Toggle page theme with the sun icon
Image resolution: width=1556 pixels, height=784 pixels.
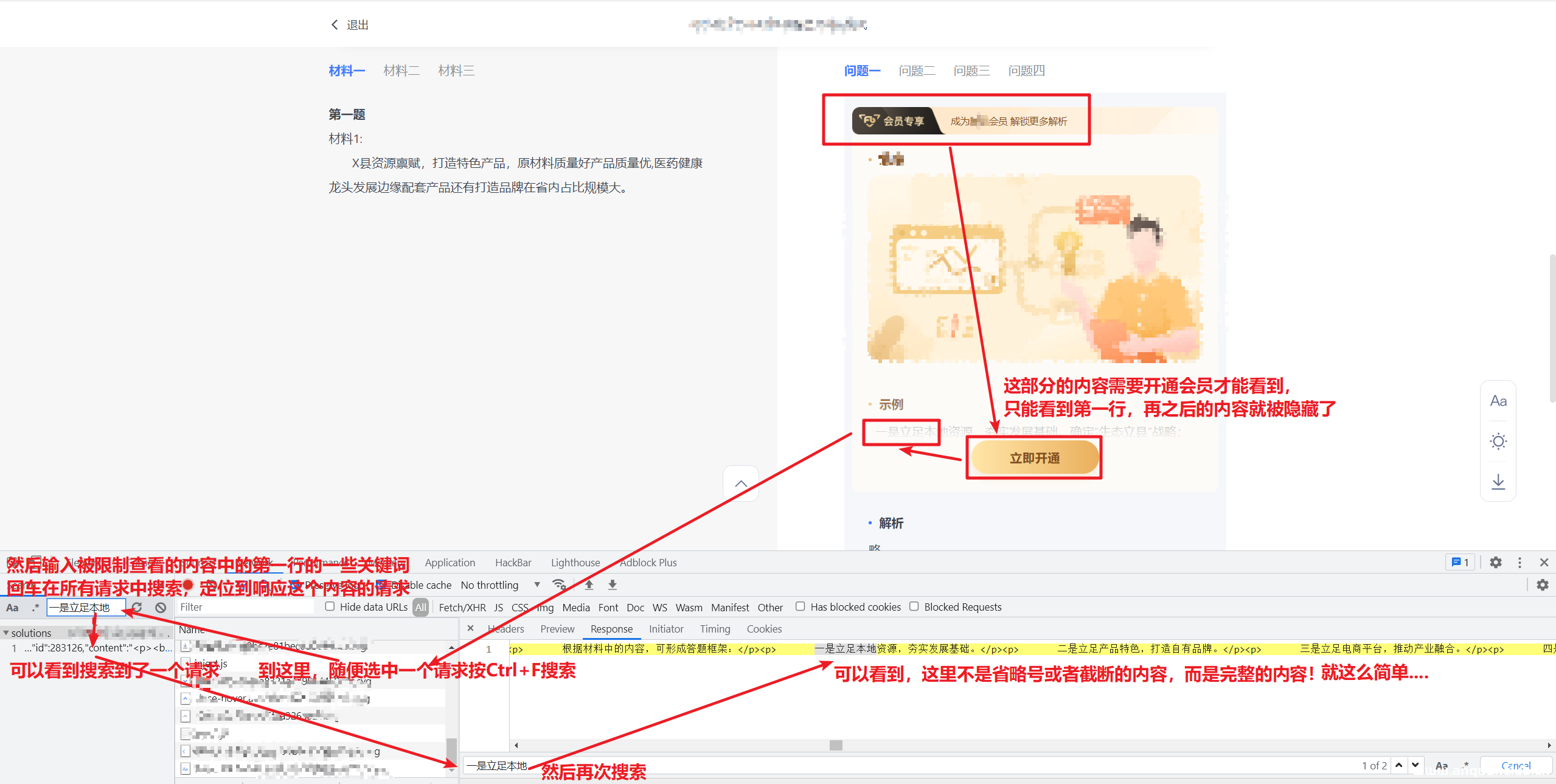(x=1498, y=441)
